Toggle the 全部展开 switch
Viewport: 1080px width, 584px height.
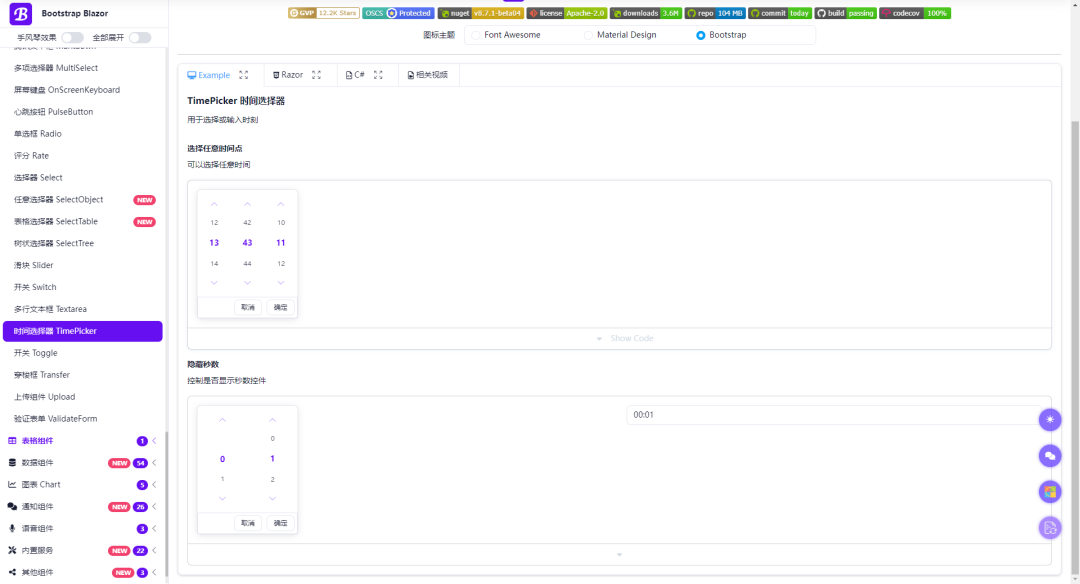coord(140,38)
